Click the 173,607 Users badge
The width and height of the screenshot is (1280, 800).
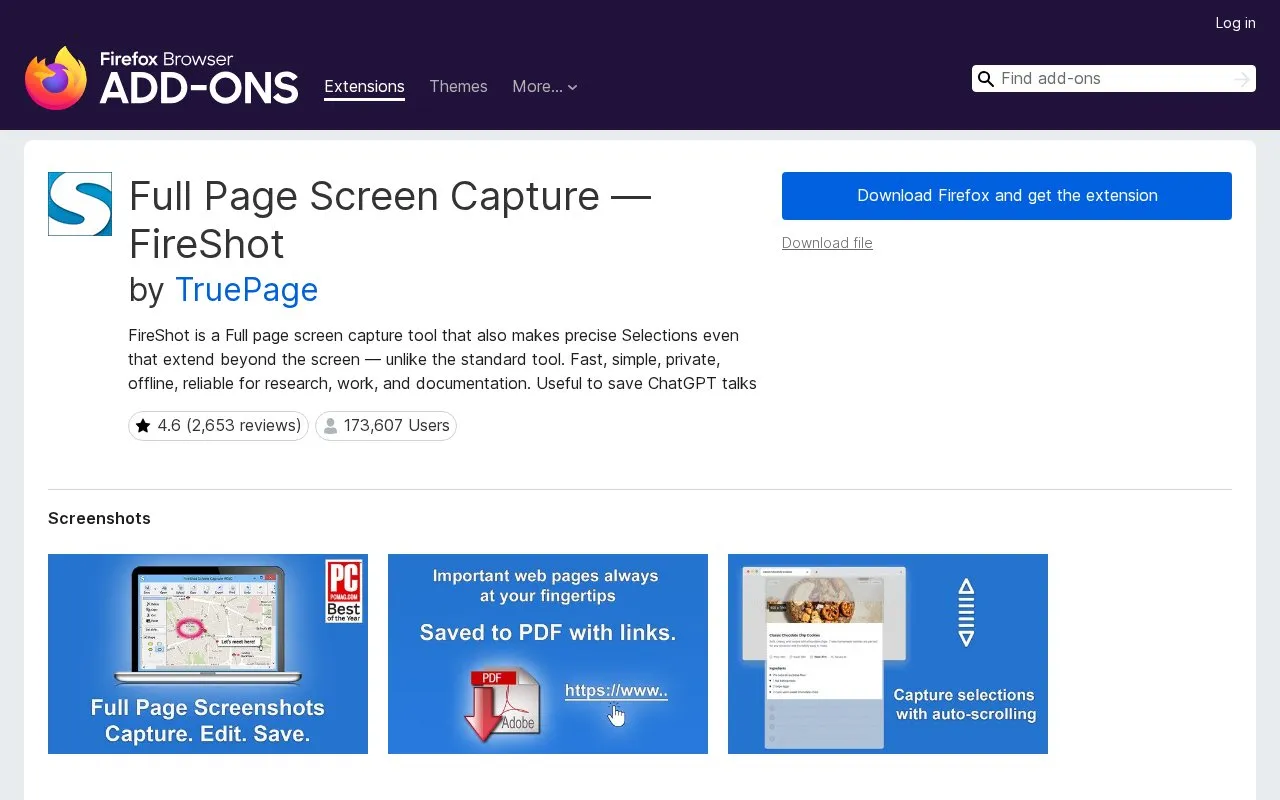(386, 426)
